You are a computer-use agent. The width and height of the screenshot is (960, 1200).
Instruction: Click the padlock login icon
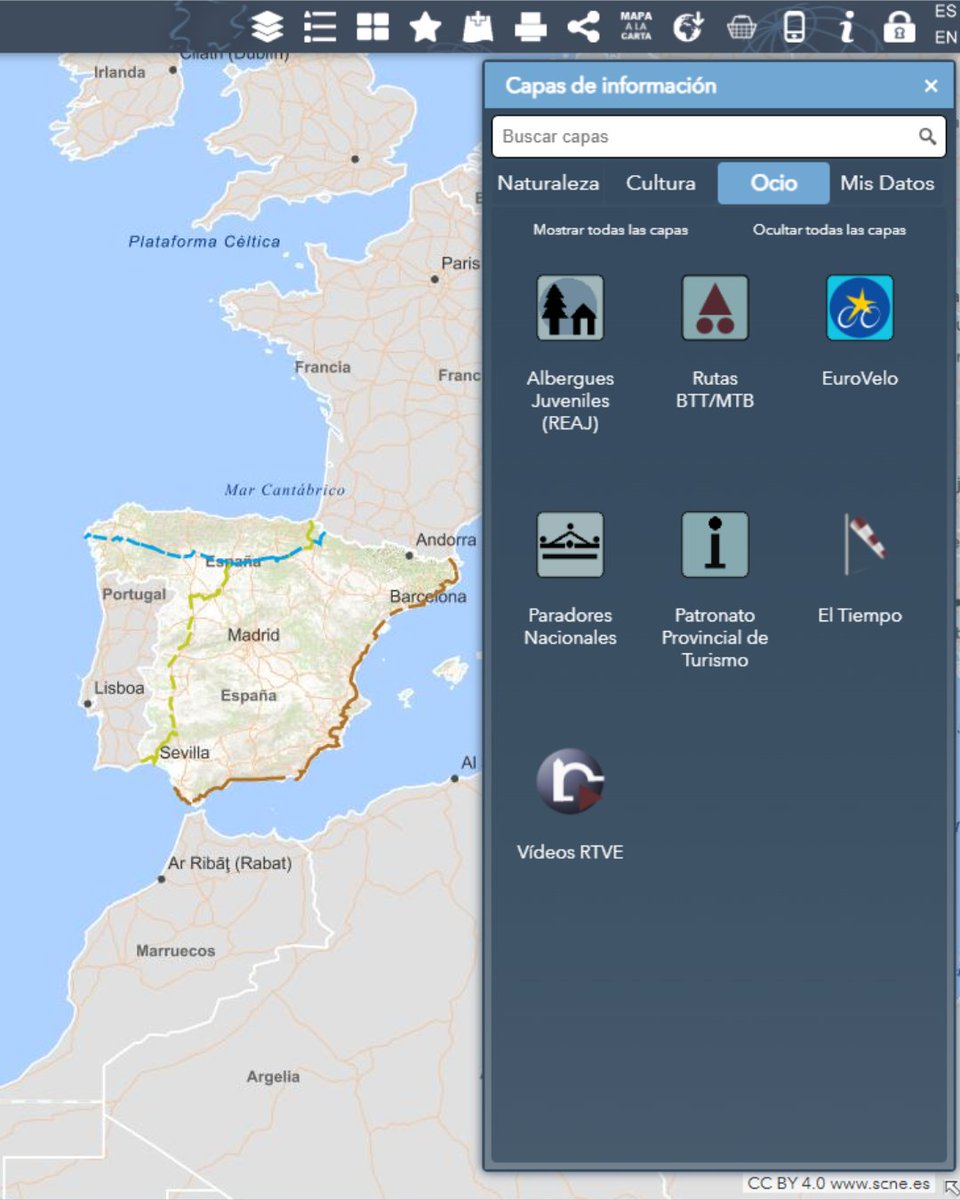coord(899,26)
